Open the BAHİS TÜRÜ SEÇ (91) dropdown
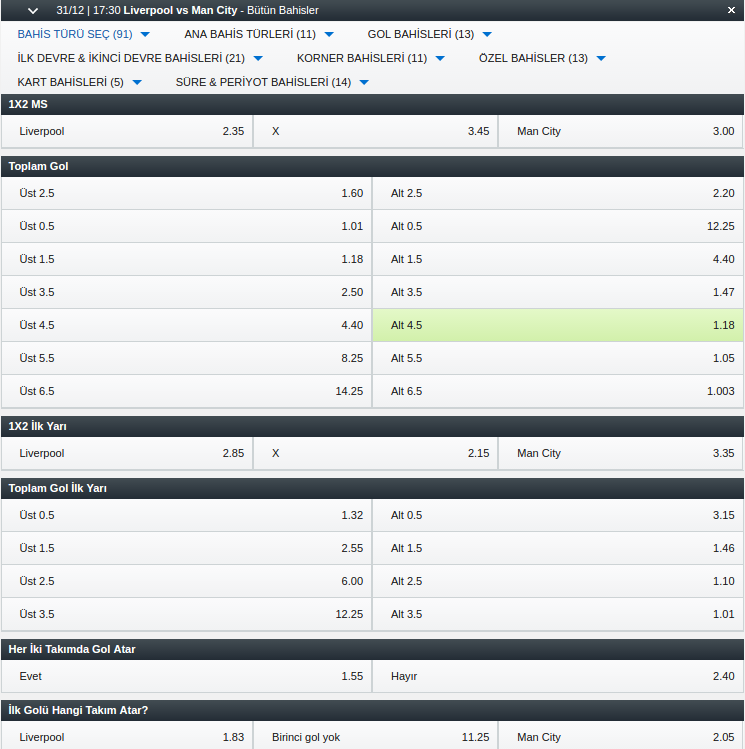Image resolution: width=745 pixels, height=749 pixels. [84, 34]
